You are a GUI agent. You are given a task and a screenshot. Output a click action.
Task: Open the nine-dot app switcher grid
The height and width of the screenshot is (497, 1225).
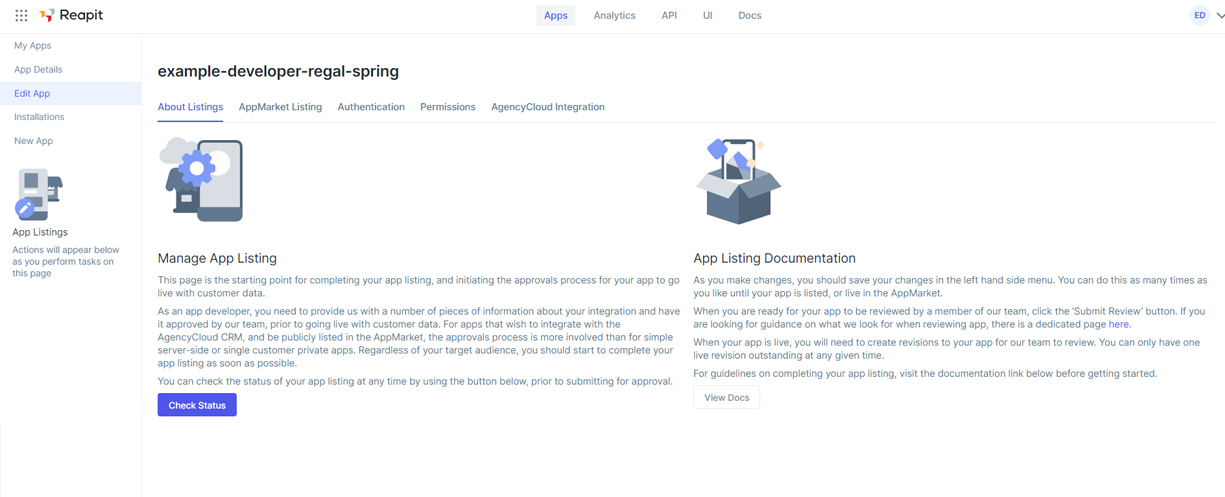click(x=21, y=16)
